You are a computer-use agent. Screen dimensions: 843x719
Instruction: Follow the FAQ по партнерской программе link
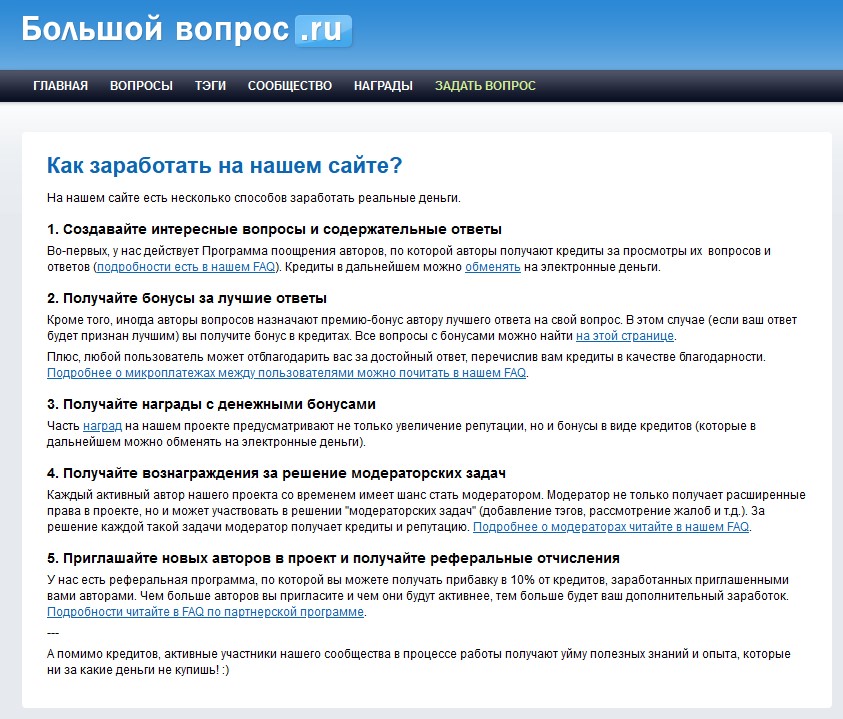click(205, 612)
